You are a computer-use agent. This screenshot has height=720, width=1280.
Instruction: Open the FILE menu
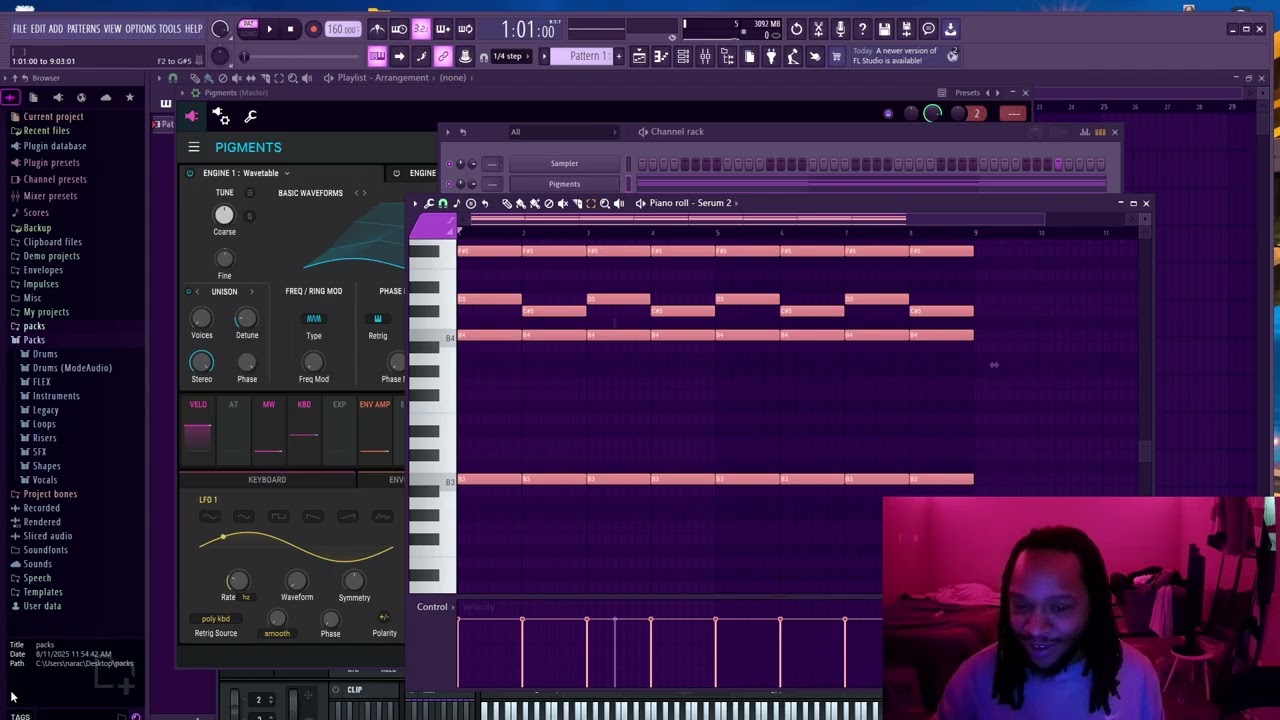19,29
